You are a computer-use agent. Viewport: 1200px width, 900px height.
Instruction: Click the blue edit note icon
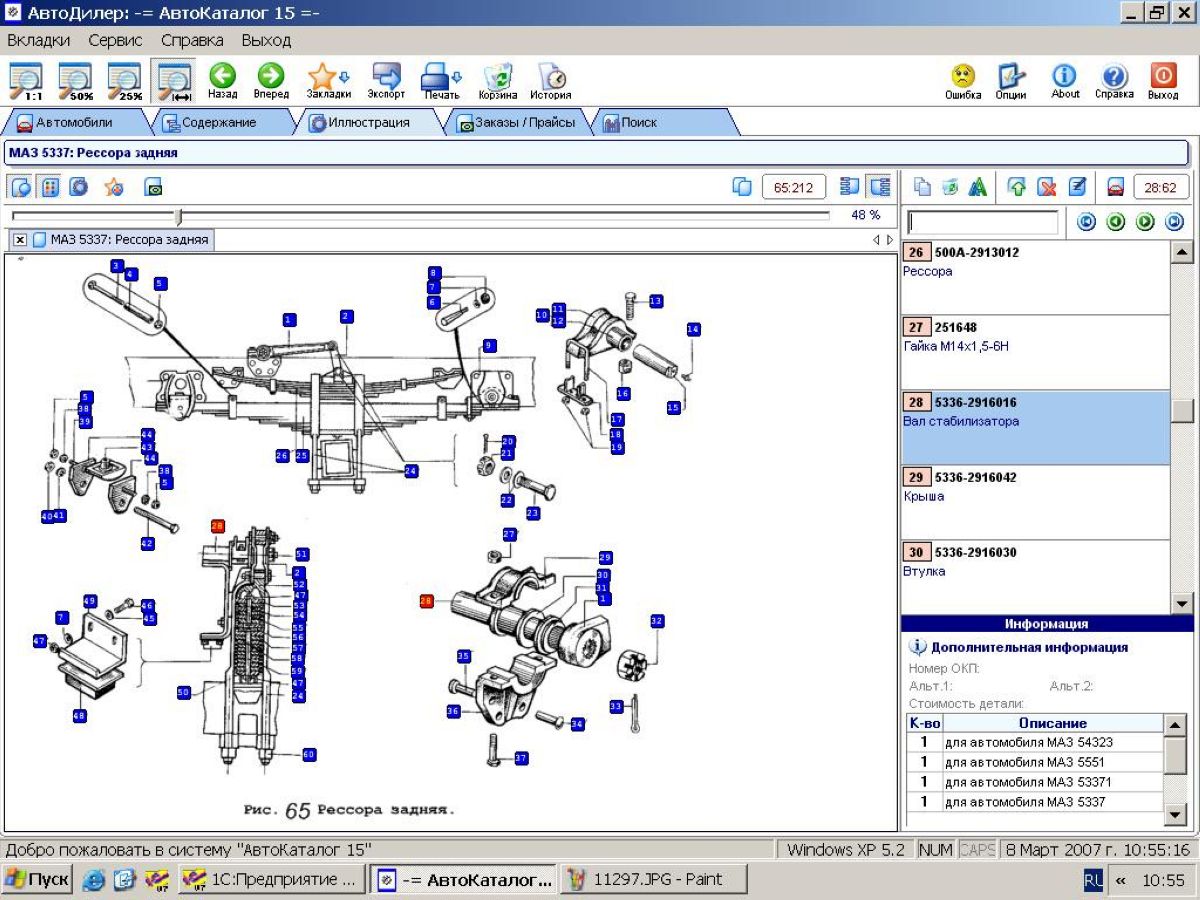point(1077,187)
